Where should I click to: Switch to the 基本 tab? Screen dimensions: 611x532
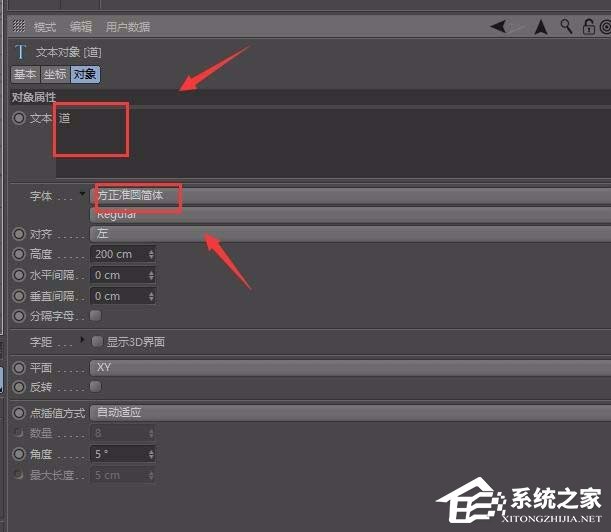pos(26,74)
